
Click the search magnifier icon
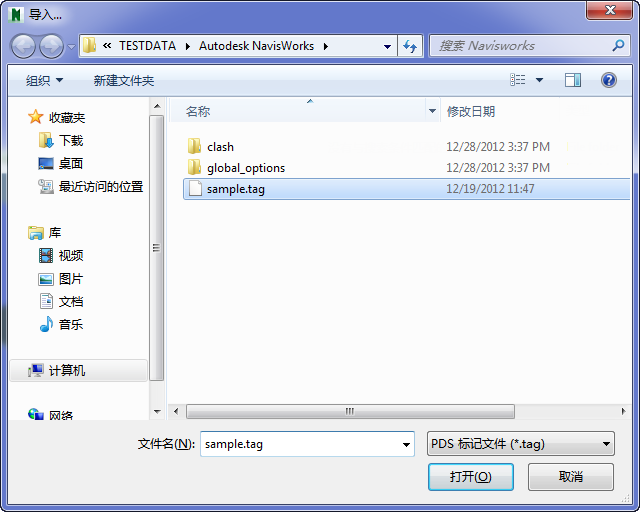[618, 45]
